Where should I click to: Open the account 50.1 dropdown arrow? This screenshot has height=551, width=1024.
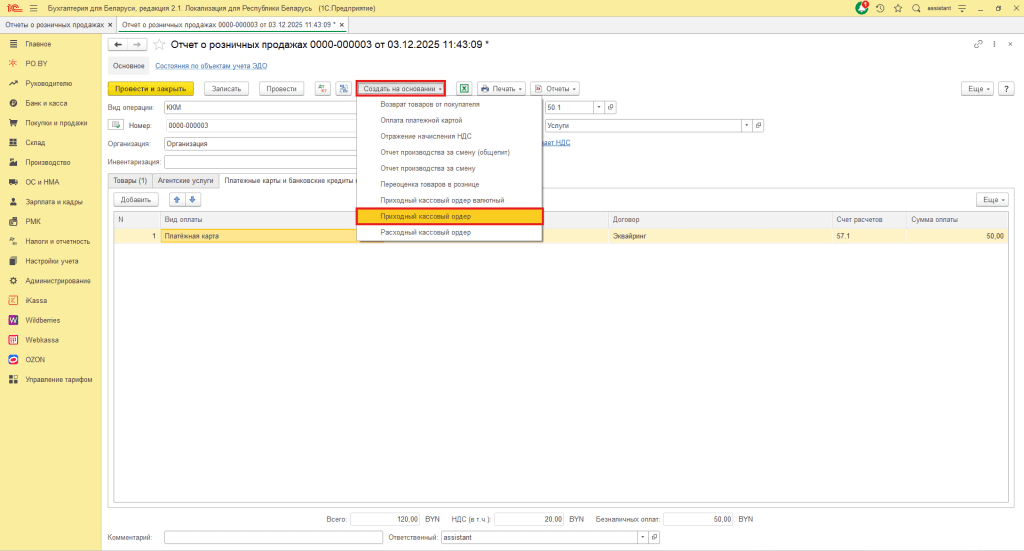(x=599, y=107)
